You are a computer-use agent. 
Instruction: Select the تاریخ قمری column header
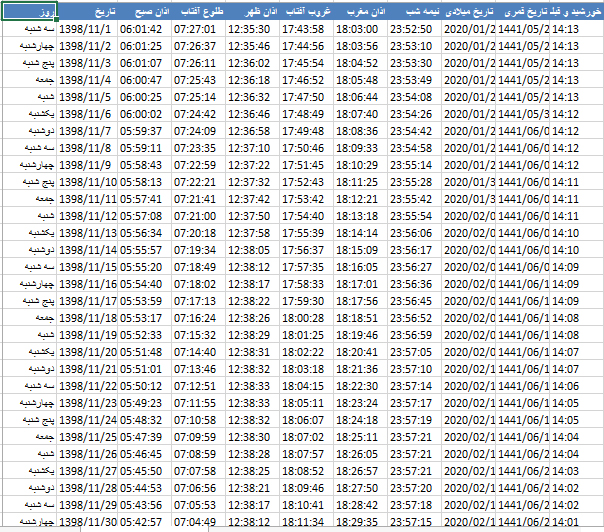click(x=522, y=11)
